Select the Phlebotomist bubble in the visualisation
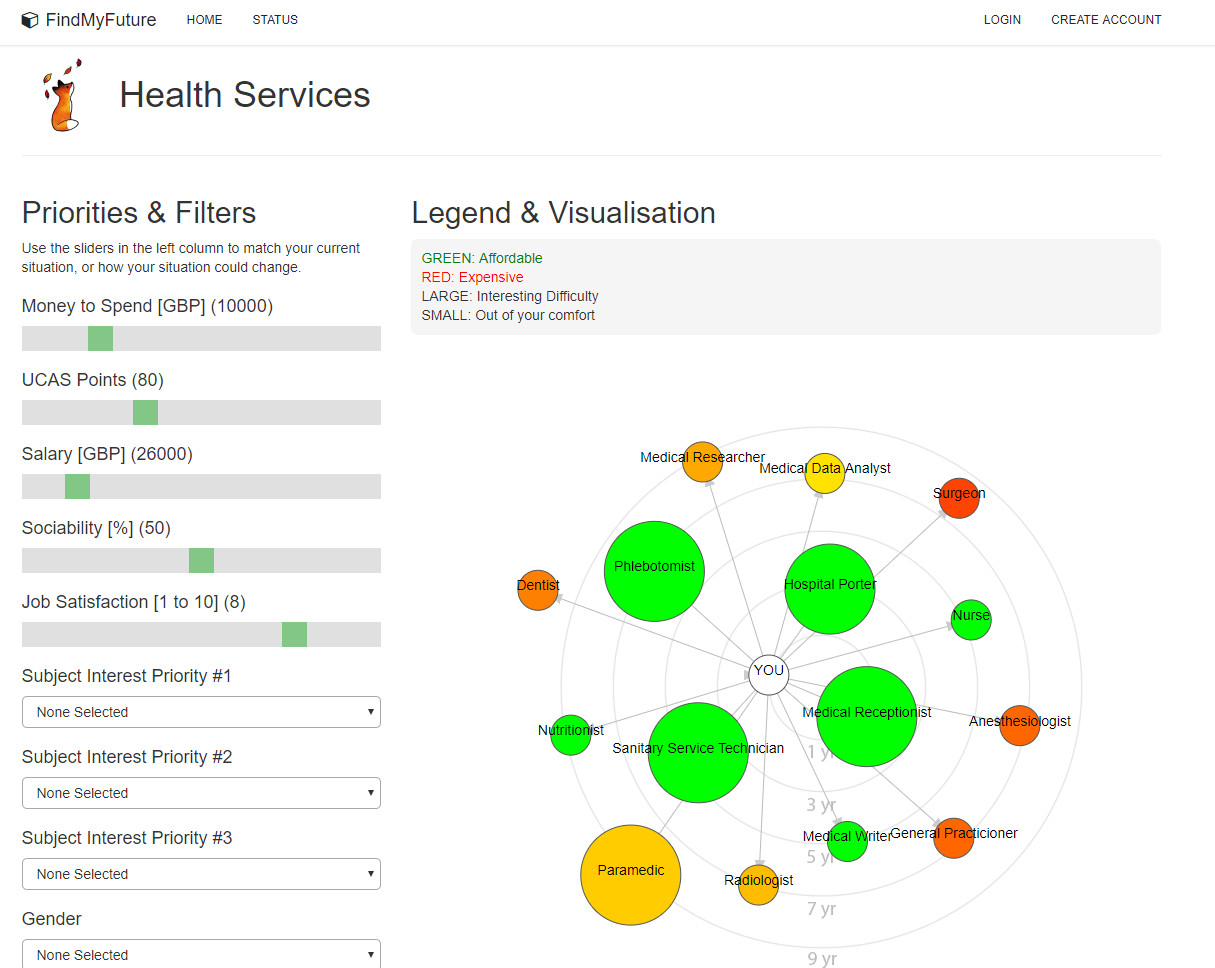Viewport: 1215px width, 968px height. coord(654,567)
